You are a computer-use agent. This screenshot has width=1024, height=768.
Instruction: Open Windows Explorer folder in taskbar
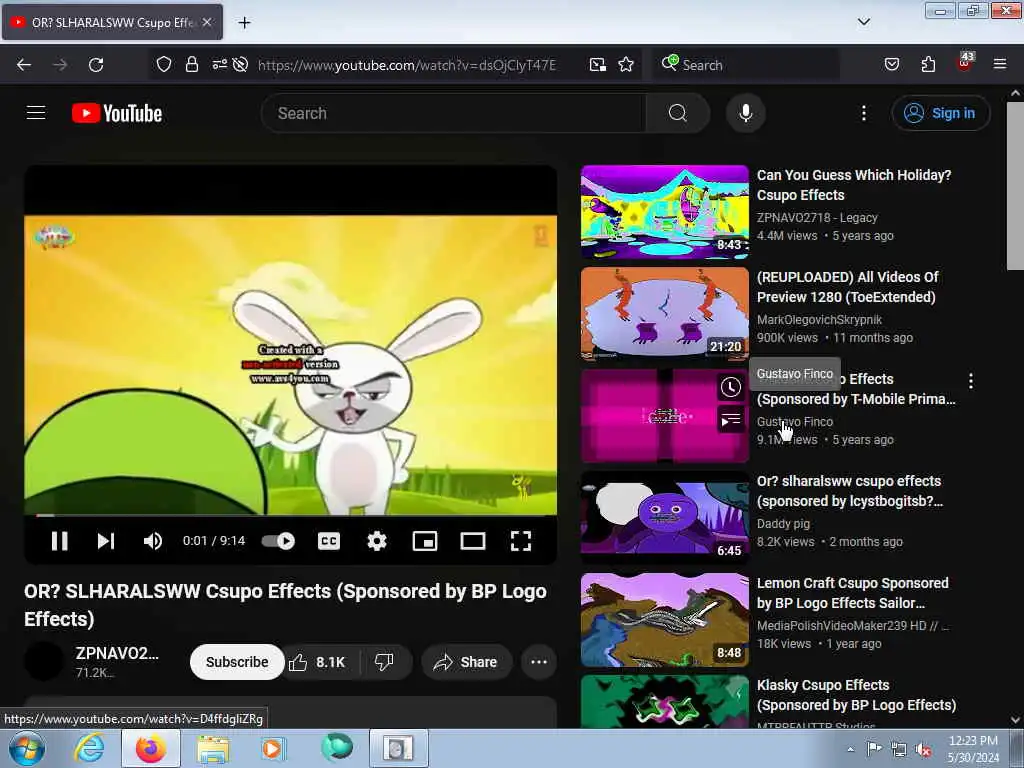pos(213,748)
